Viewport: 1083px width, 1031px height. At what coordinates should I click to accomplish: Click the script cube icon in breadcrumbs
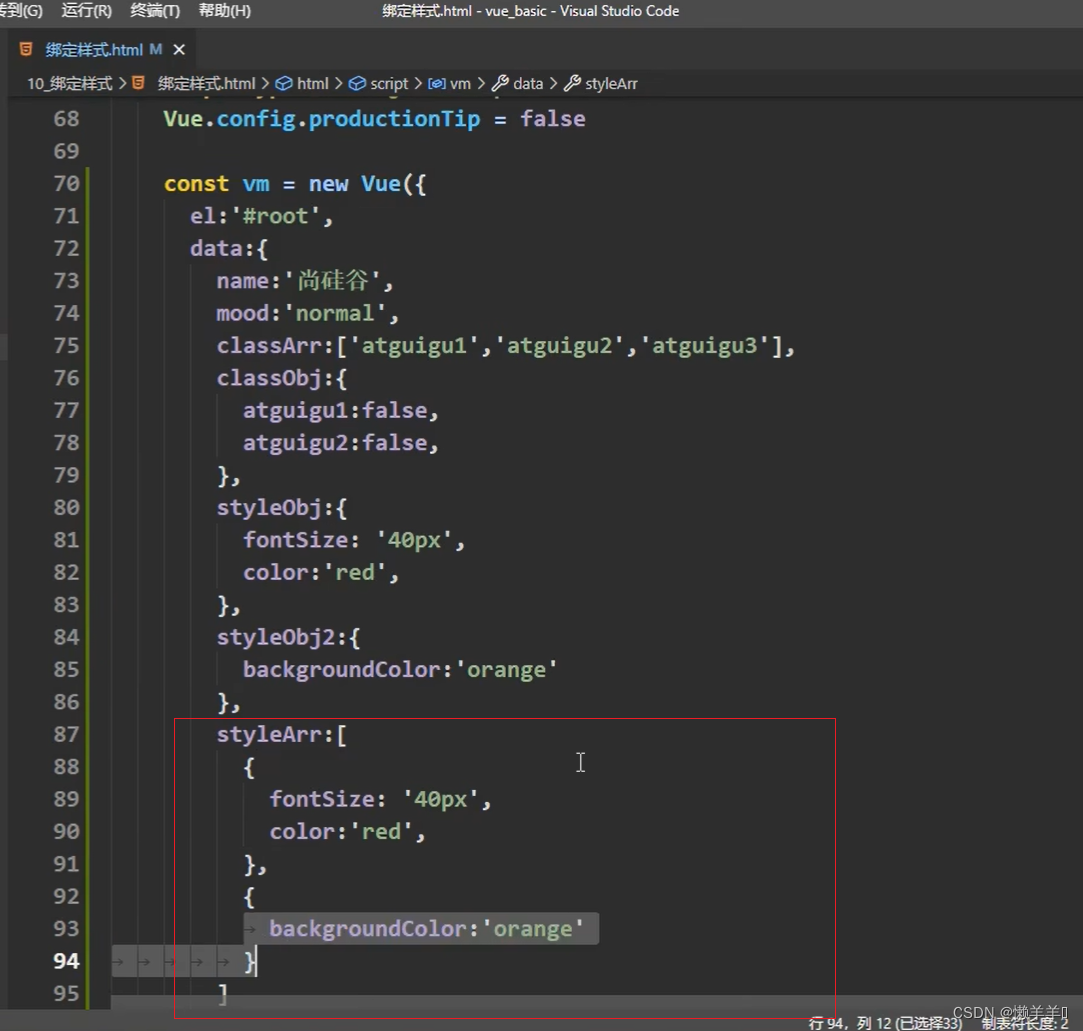click(357, 84)
